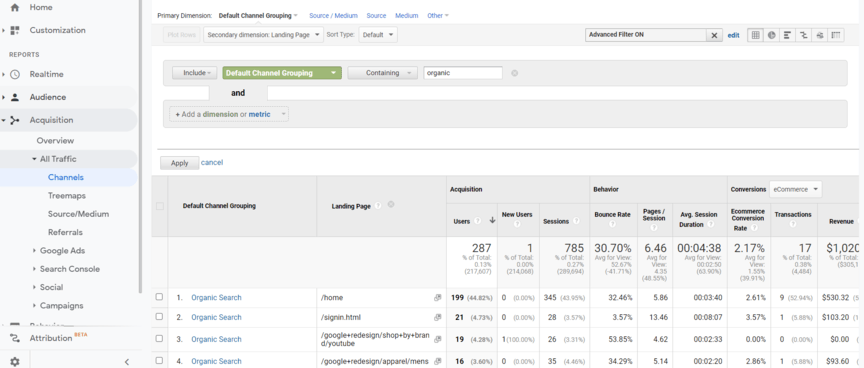
Task: Click the cancel filter link
Action: click(x=212, y=163)
